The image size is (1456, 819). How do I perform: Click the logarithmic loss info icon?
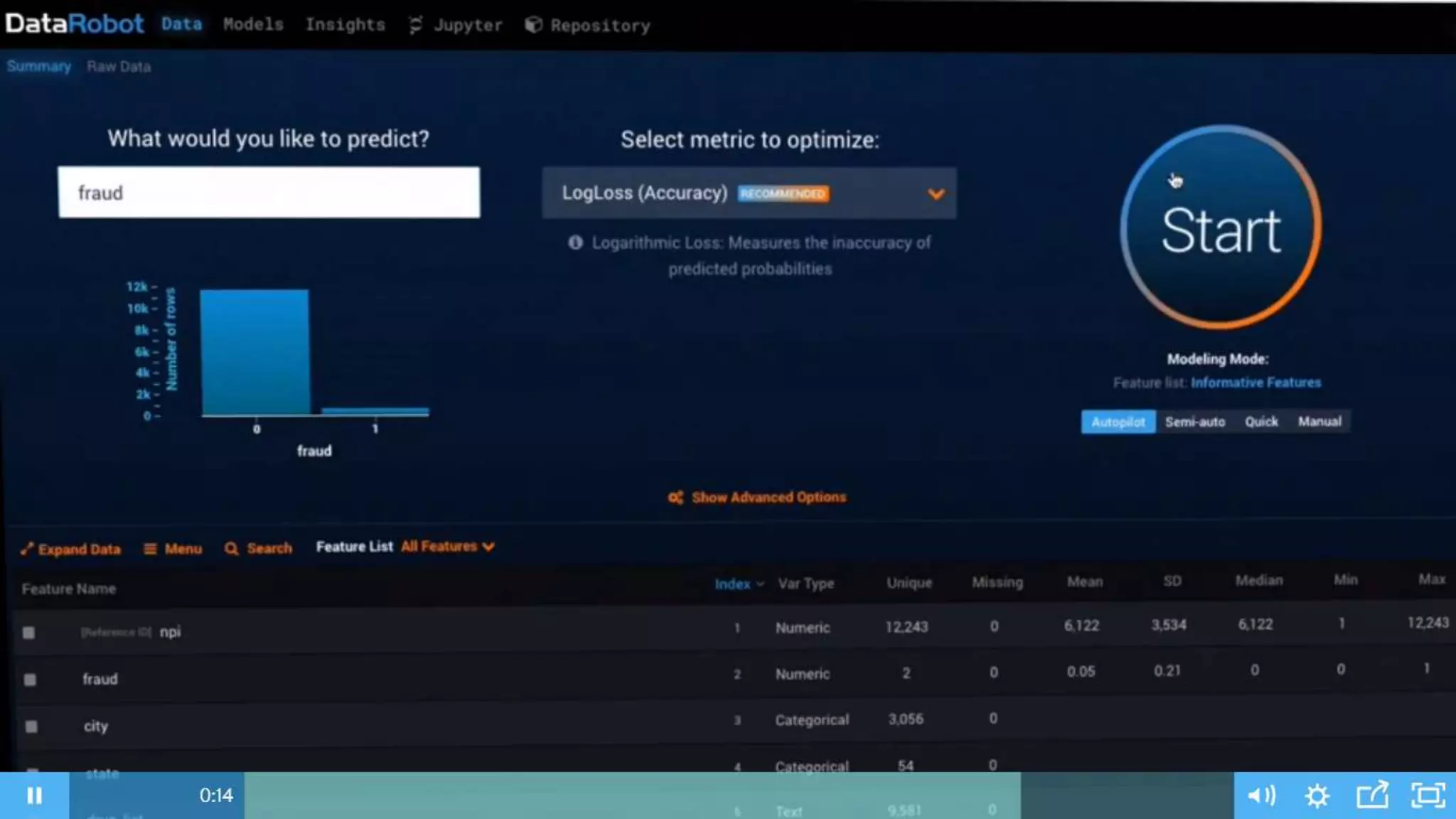(575, 243)
